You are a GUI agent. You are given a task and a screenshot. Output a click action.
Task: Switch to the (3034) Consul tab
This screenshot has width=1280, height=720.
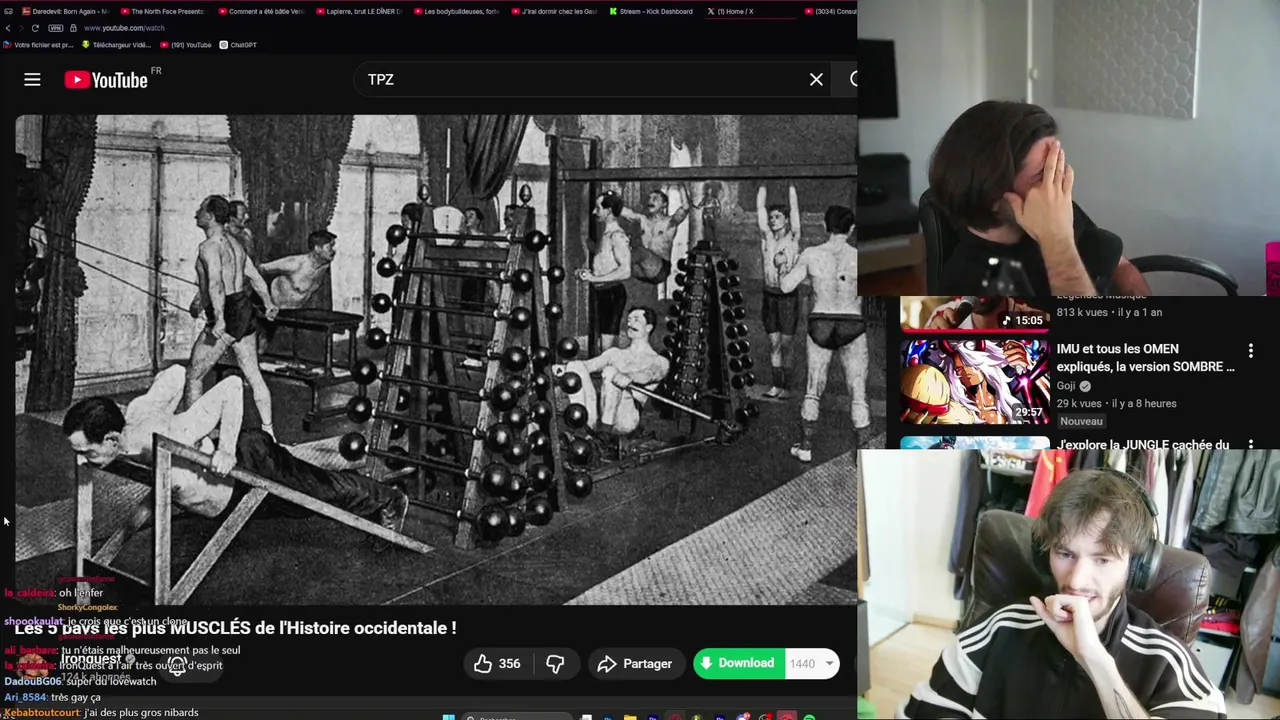(830, 11)
